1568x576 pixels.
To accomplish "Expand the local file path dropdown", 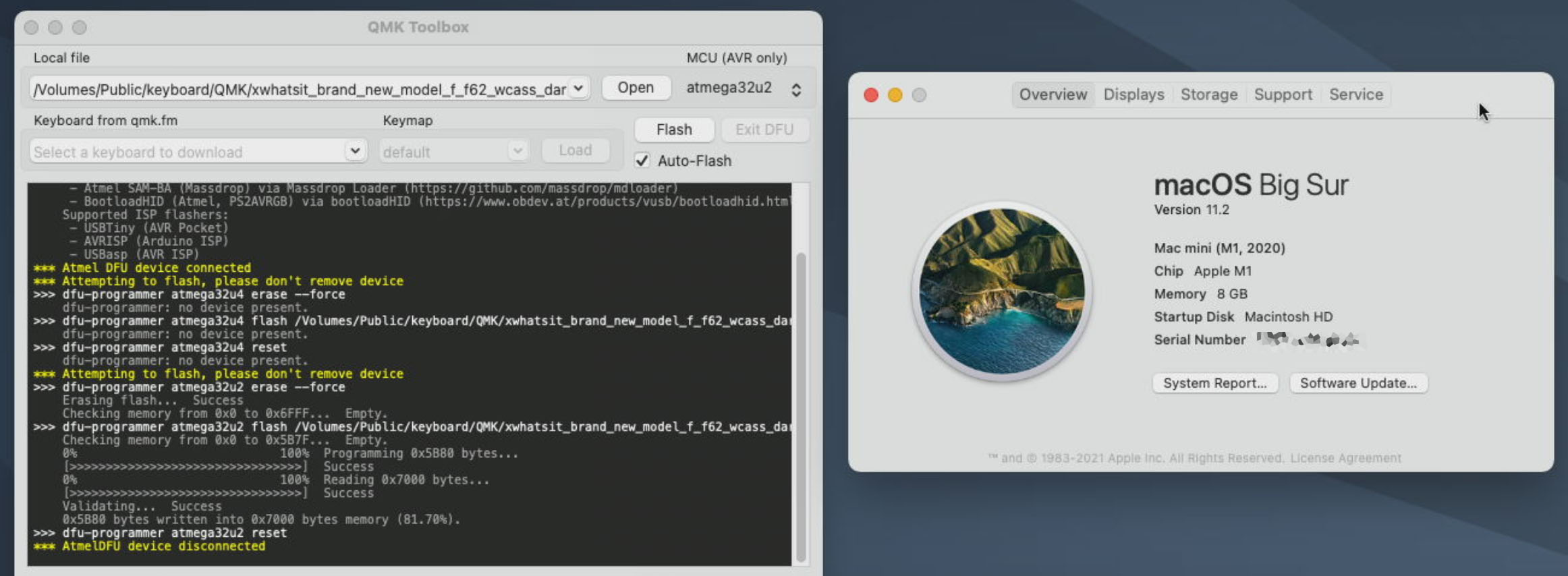I will tap(578, 88).
